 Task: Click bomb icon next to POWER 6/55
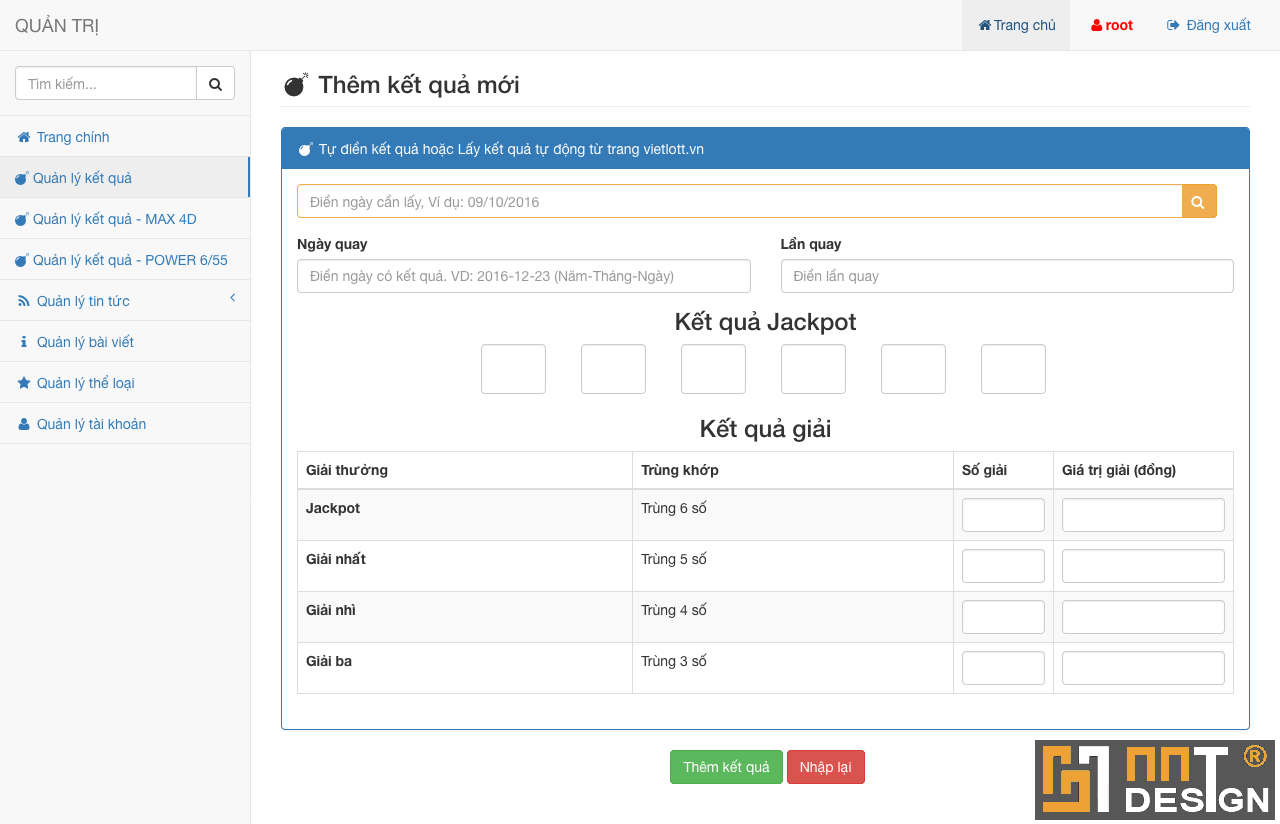pos(21,260)
